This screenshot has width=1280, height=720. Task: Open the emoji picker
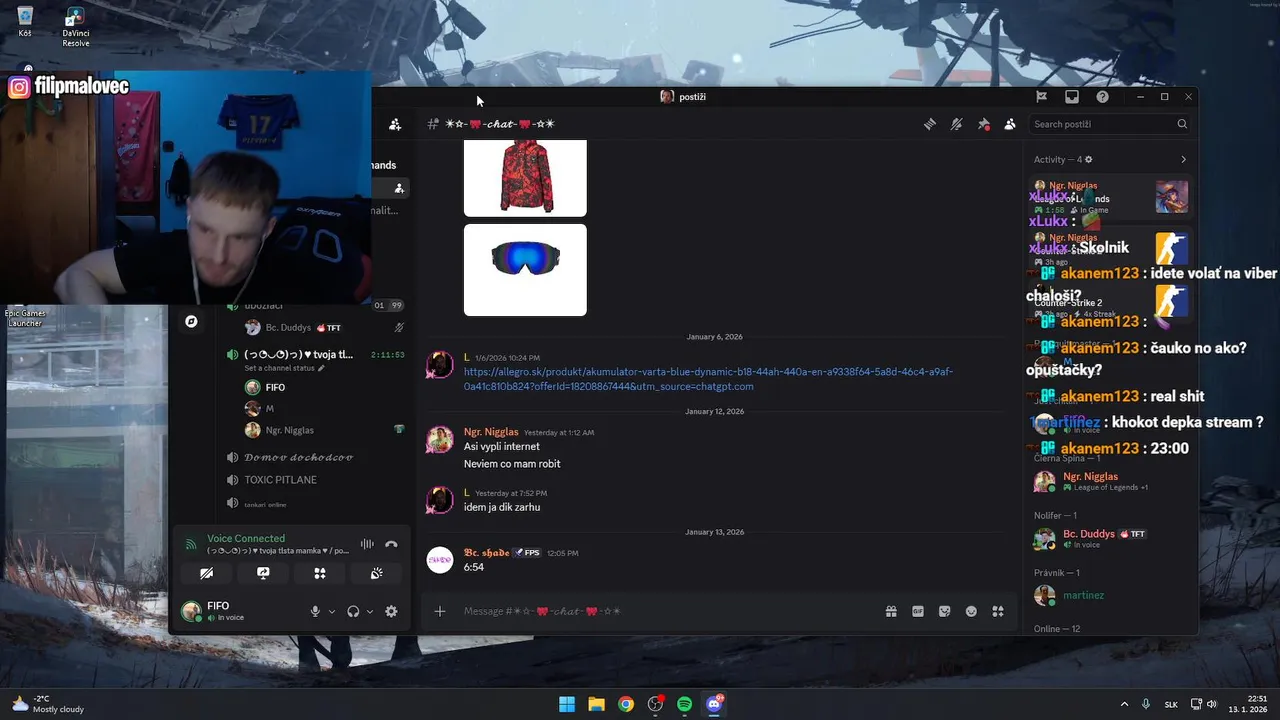point(971,611)
